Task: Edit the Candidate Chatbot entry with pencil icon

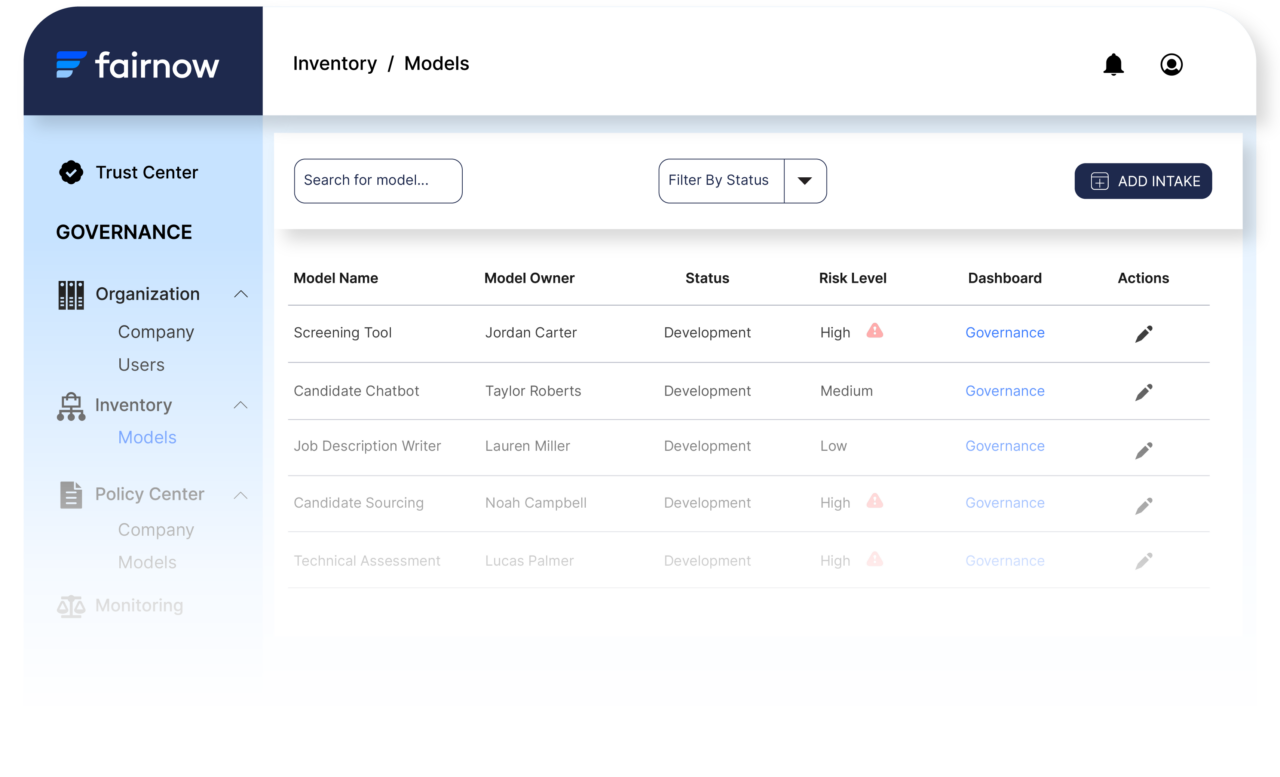Action: pyautogui.click(x=1143, y=391)
